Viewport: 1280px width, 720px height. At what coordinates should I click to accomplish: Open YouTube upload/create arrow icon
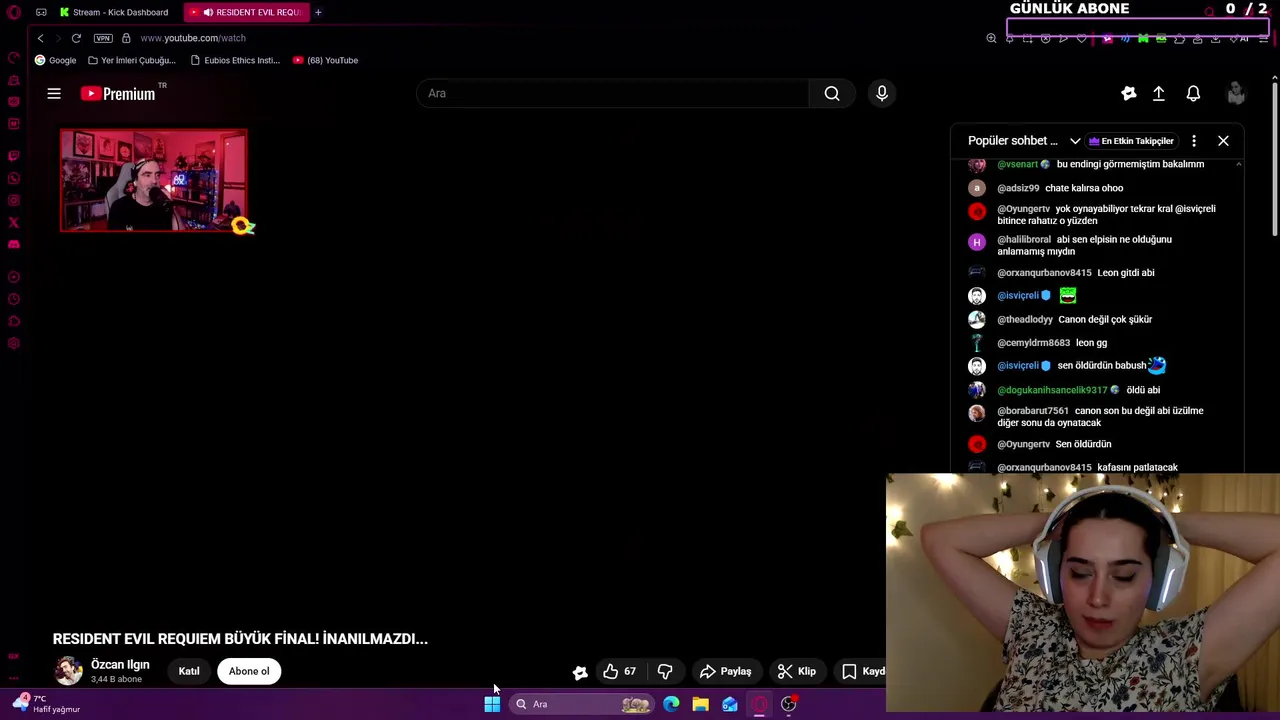tap(1159, 93)
